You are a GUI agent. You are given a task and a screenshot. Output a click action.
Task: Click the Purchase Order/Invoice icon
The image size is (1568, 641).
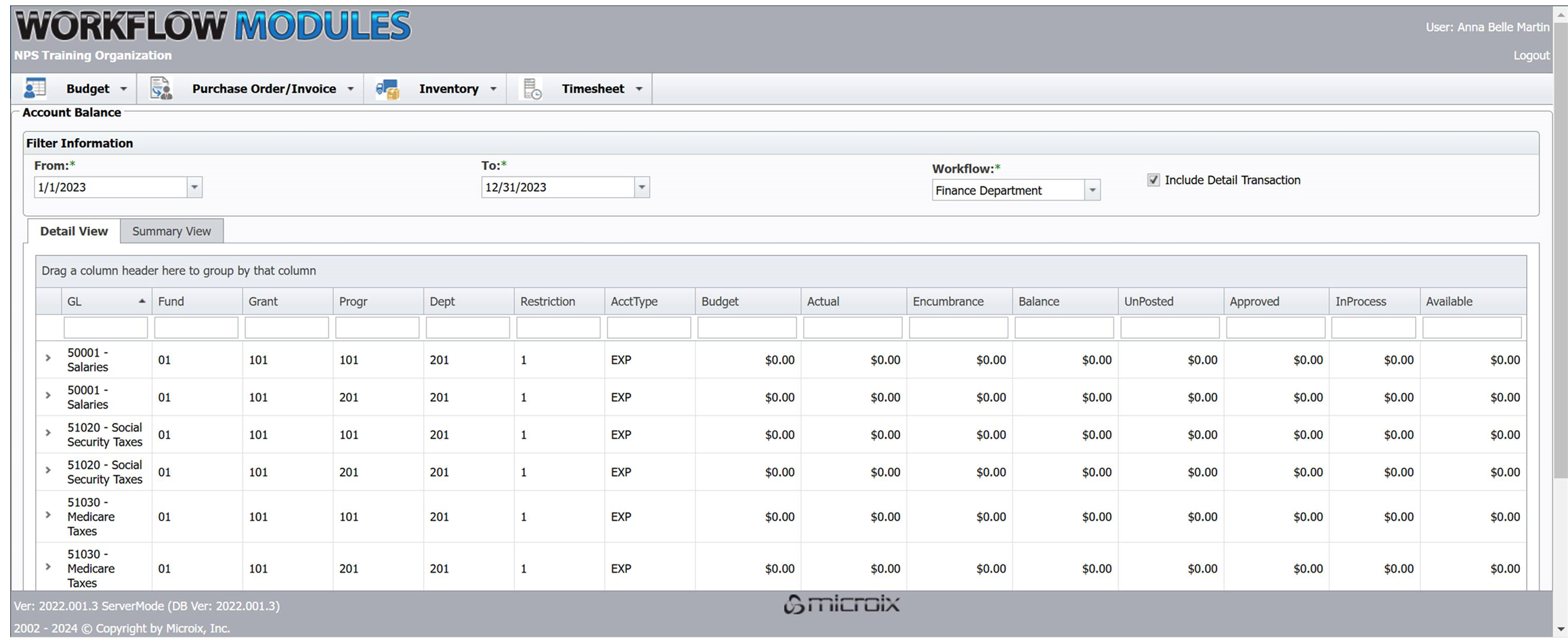click(x=161, y=89)
